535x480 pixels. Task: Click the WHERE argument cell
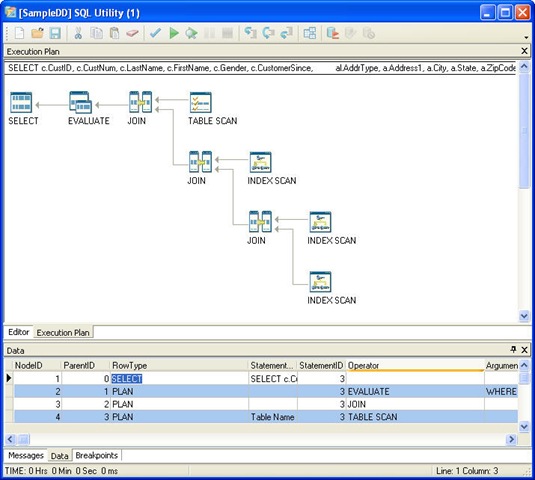[x=501, y=391]
